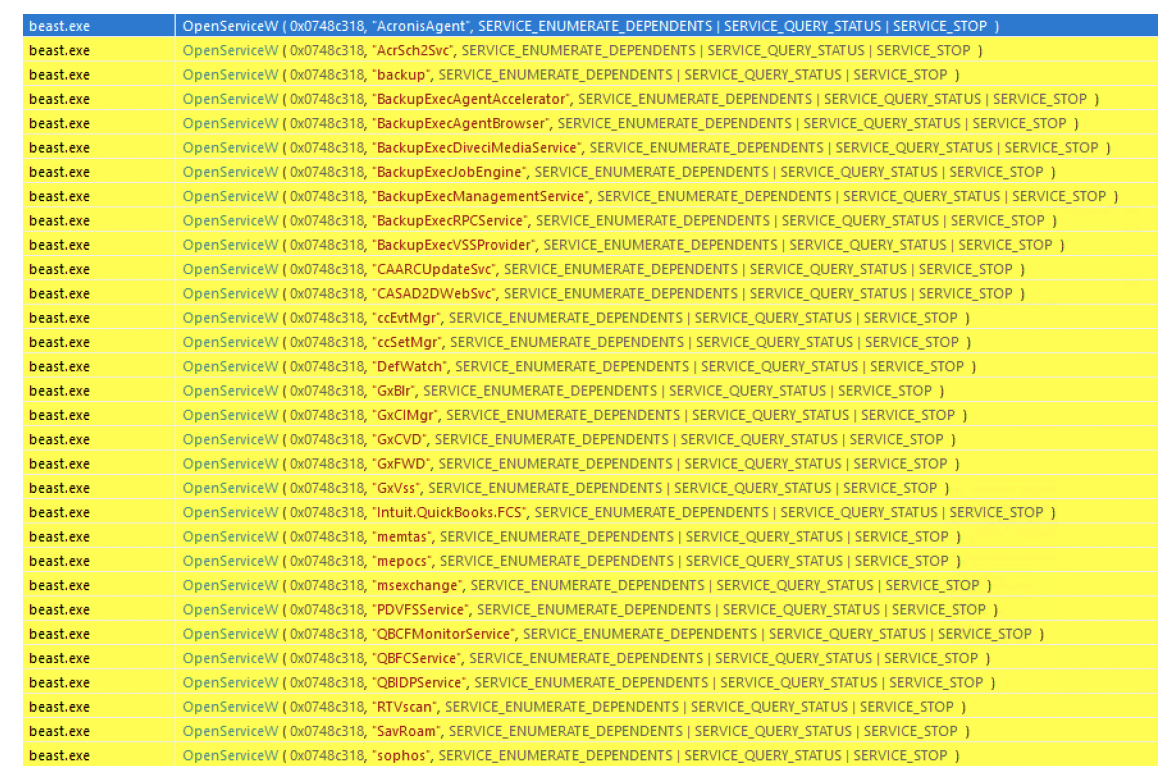Click the "ccSetMgr" service name

(x=407, y=342)
